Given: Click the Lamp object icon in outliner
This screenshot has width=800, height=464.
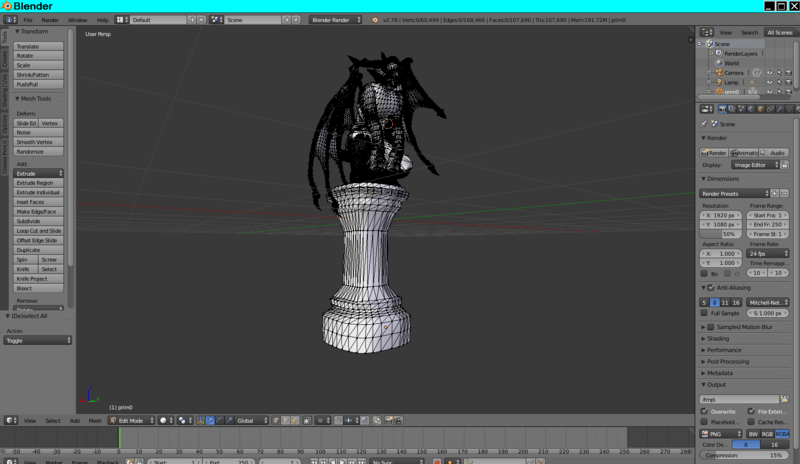Looking at the screenshot, I should pyautogui.click(x=720, y=82).
